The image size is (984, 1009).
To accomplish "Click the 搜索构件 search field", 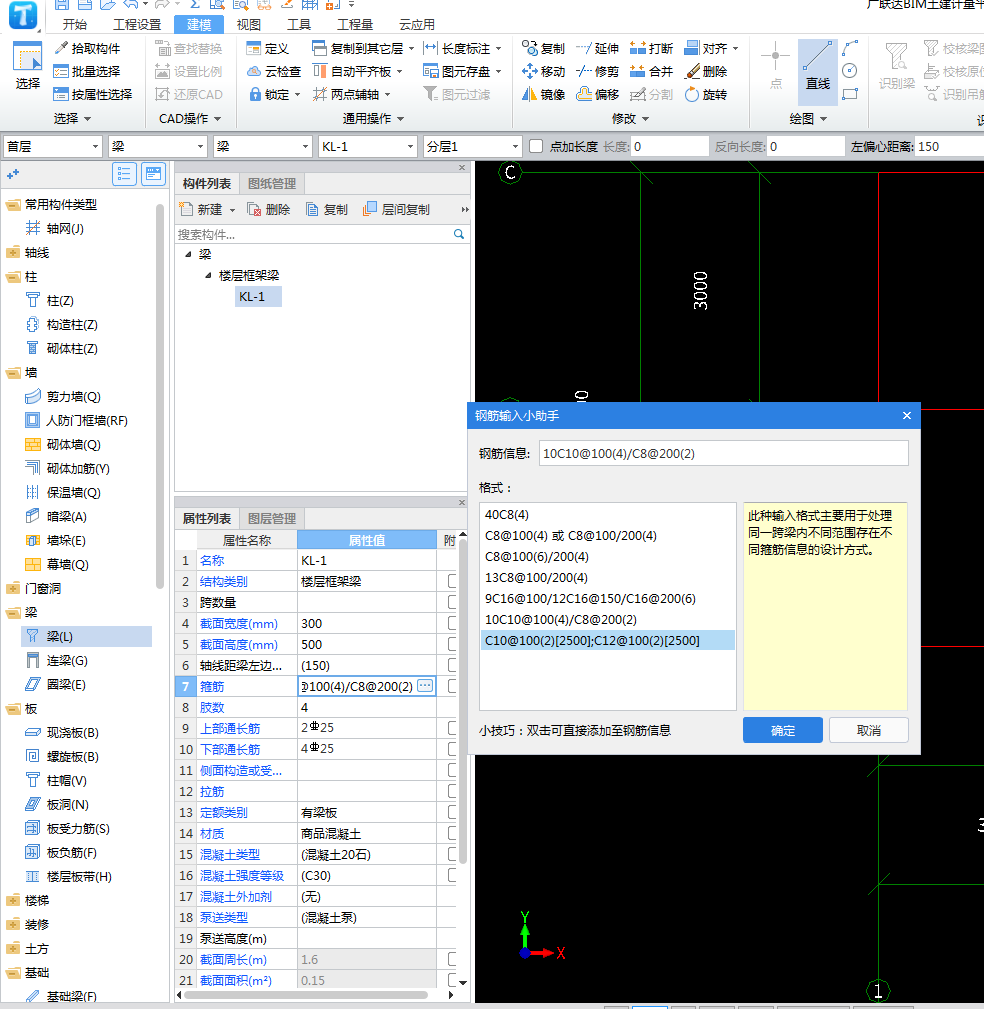I will [x=314, y=234].
